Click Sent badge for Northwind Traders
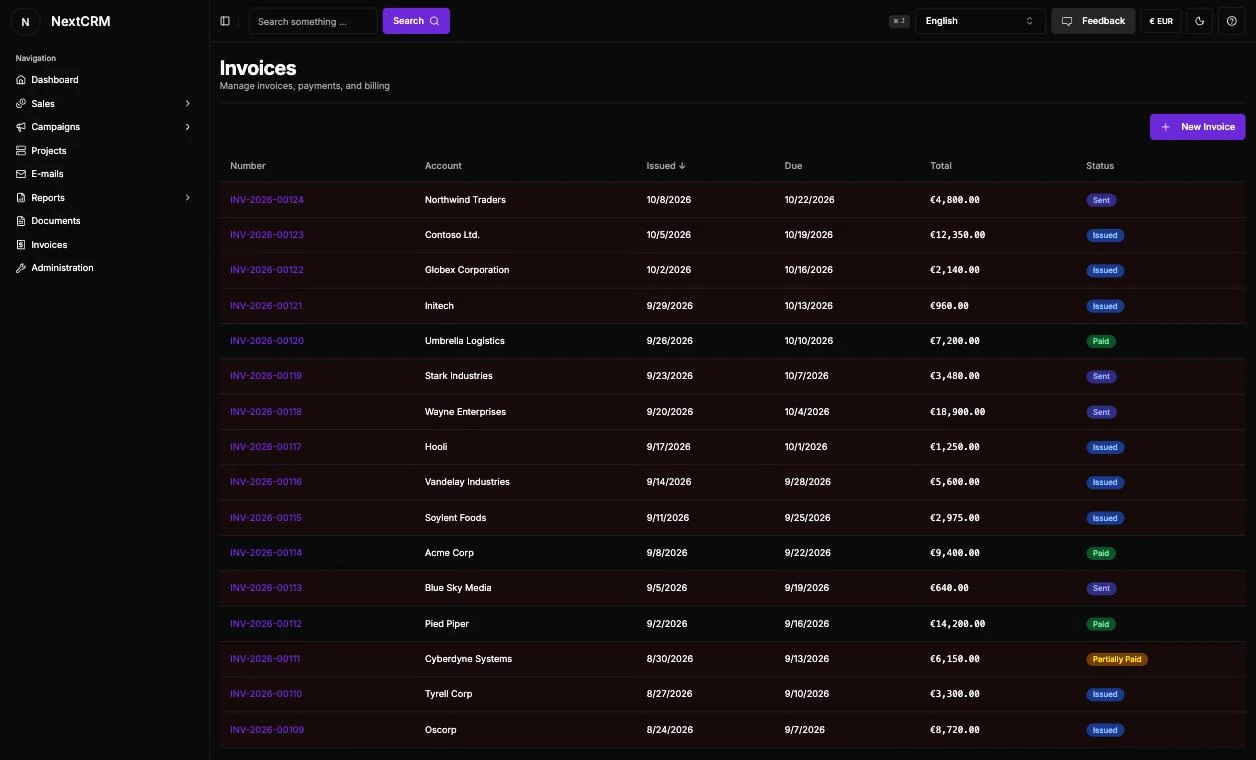 (1101, 200)
